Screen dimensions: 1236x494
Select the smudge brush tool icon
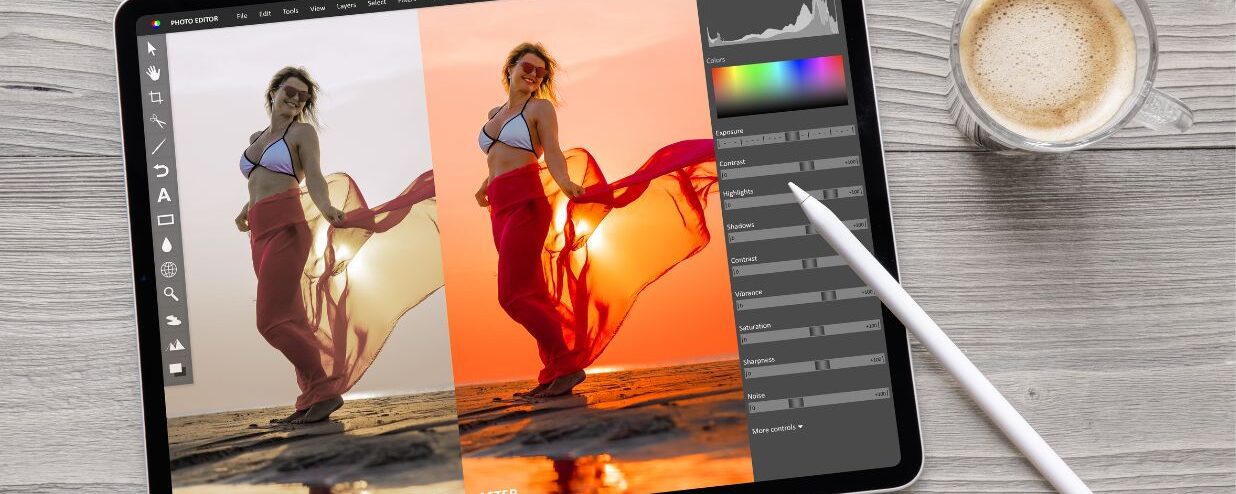[173, 320]
